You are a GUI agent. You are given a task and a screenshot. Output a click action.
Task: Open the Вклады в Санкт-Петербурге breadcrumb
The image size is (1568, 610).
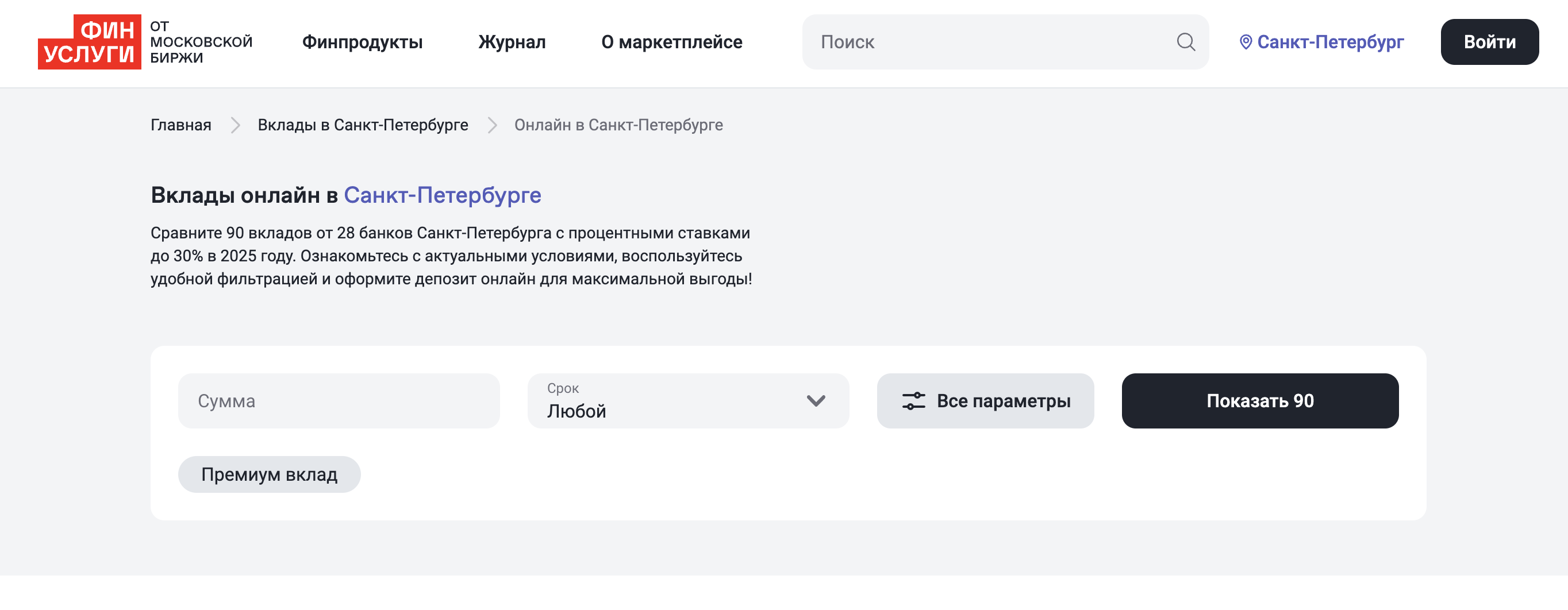pyautogui.click(x=363, y=125)
